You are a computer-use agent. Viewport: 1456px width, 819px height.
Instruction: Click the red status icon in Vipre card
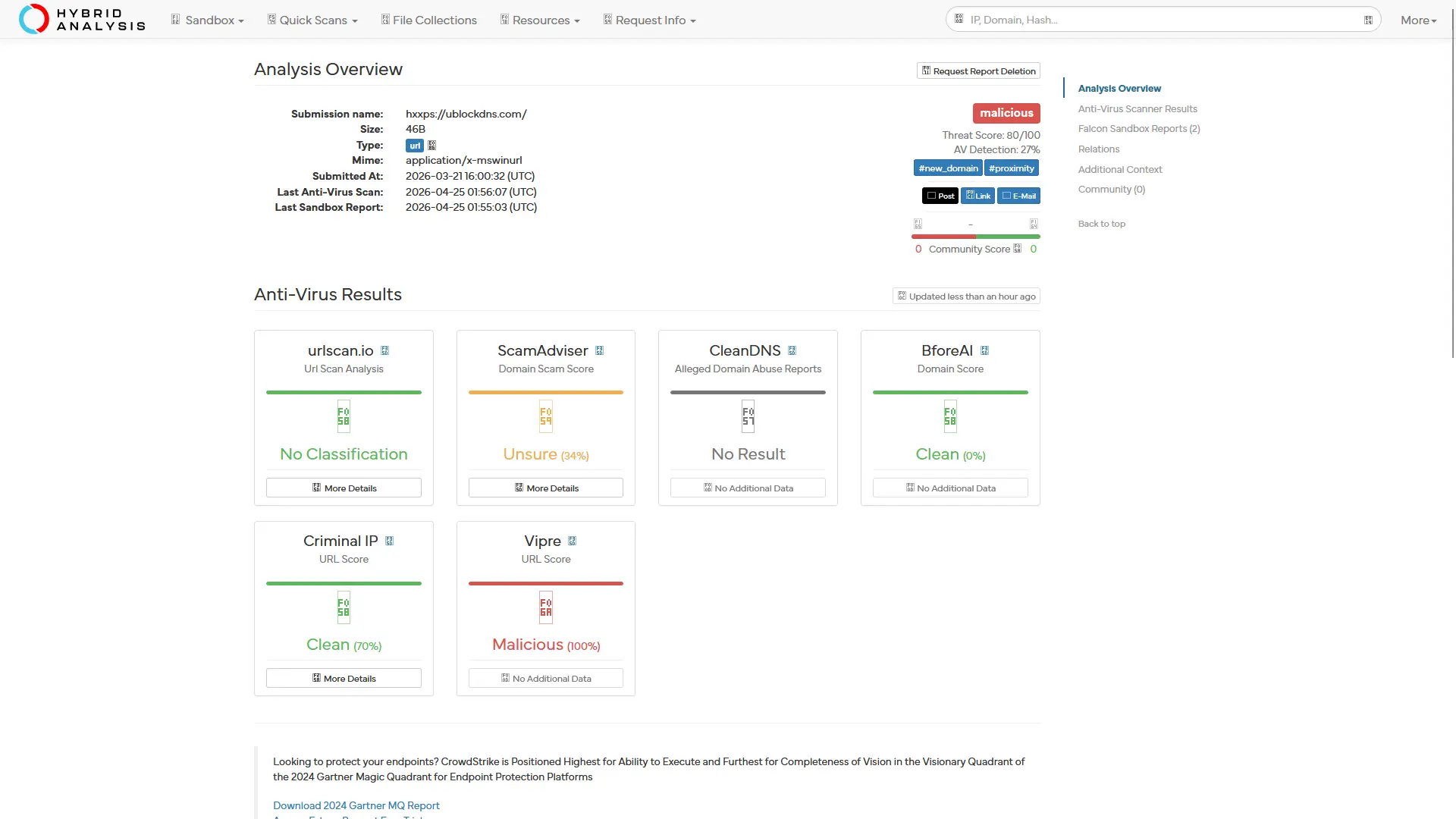(x=546, y=607)
